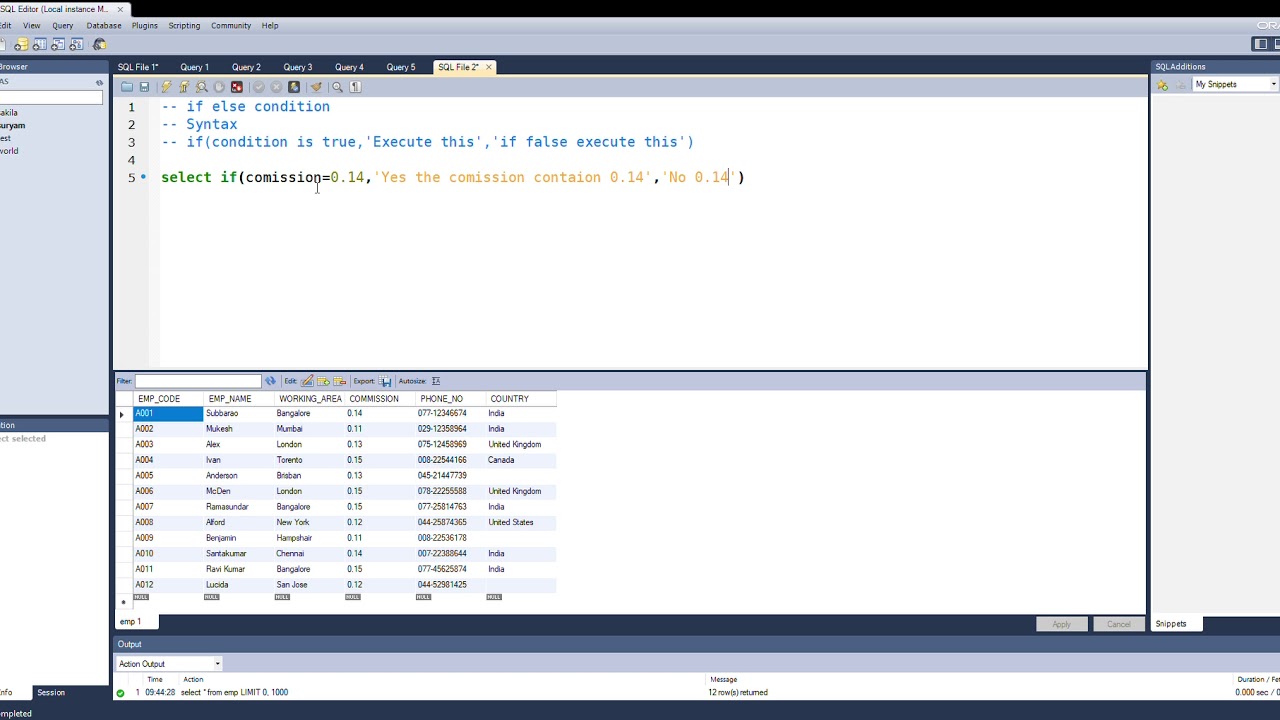Click into the result Filter input field
The width and height of the screenshot is (1280, 720).
(x=198, y=381)
